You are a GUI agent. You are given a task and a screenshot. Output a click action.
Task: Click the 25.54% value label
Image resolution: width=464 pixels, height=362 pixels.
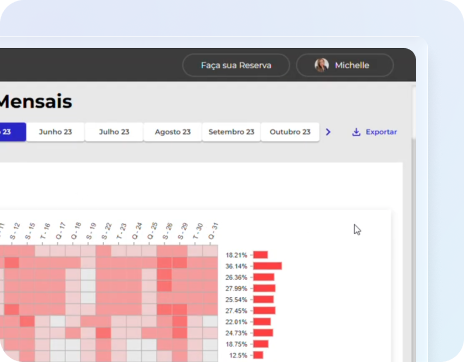coord(236,300)
